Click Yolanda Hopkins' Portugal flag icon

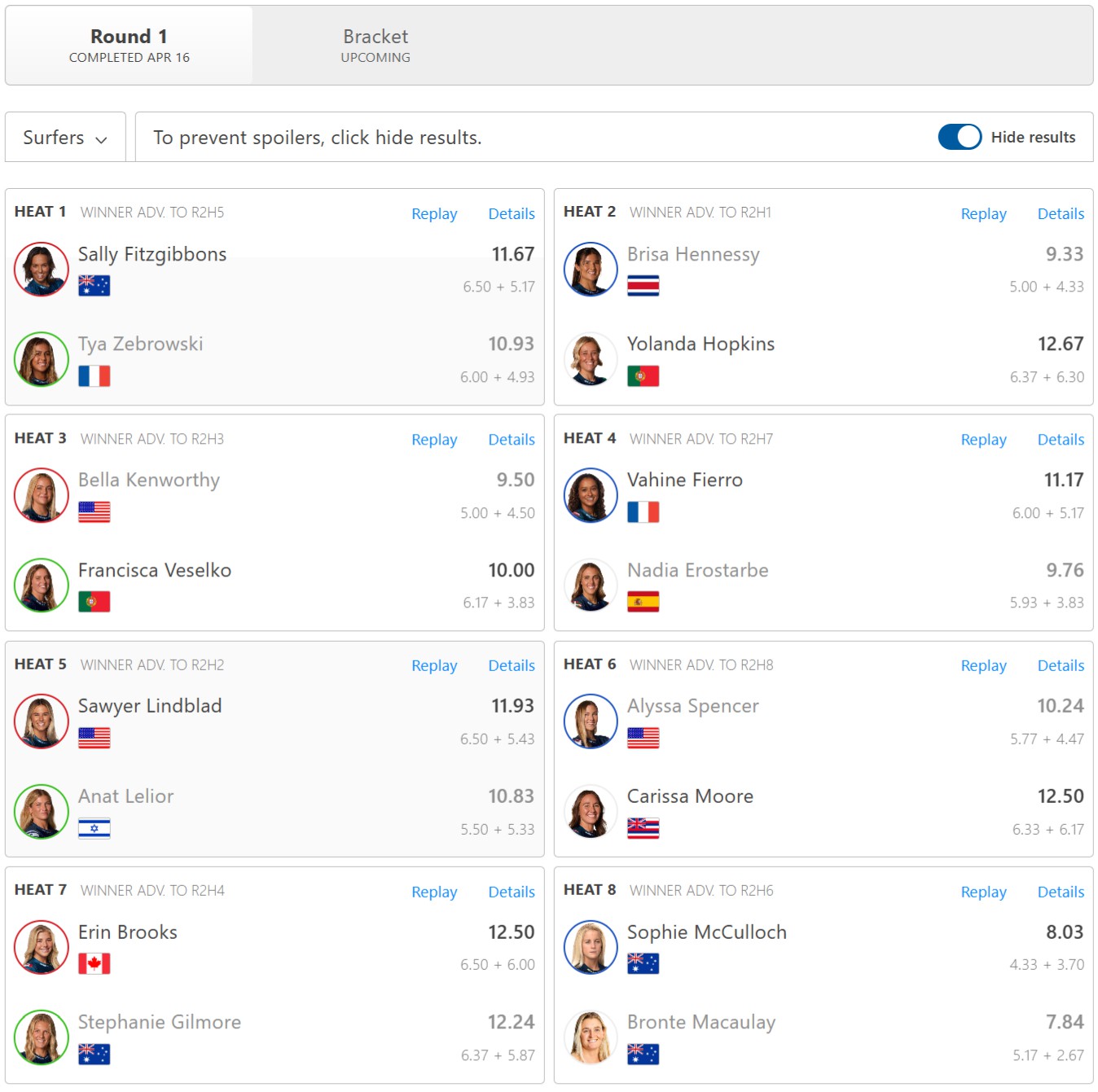tap(643, 376)
